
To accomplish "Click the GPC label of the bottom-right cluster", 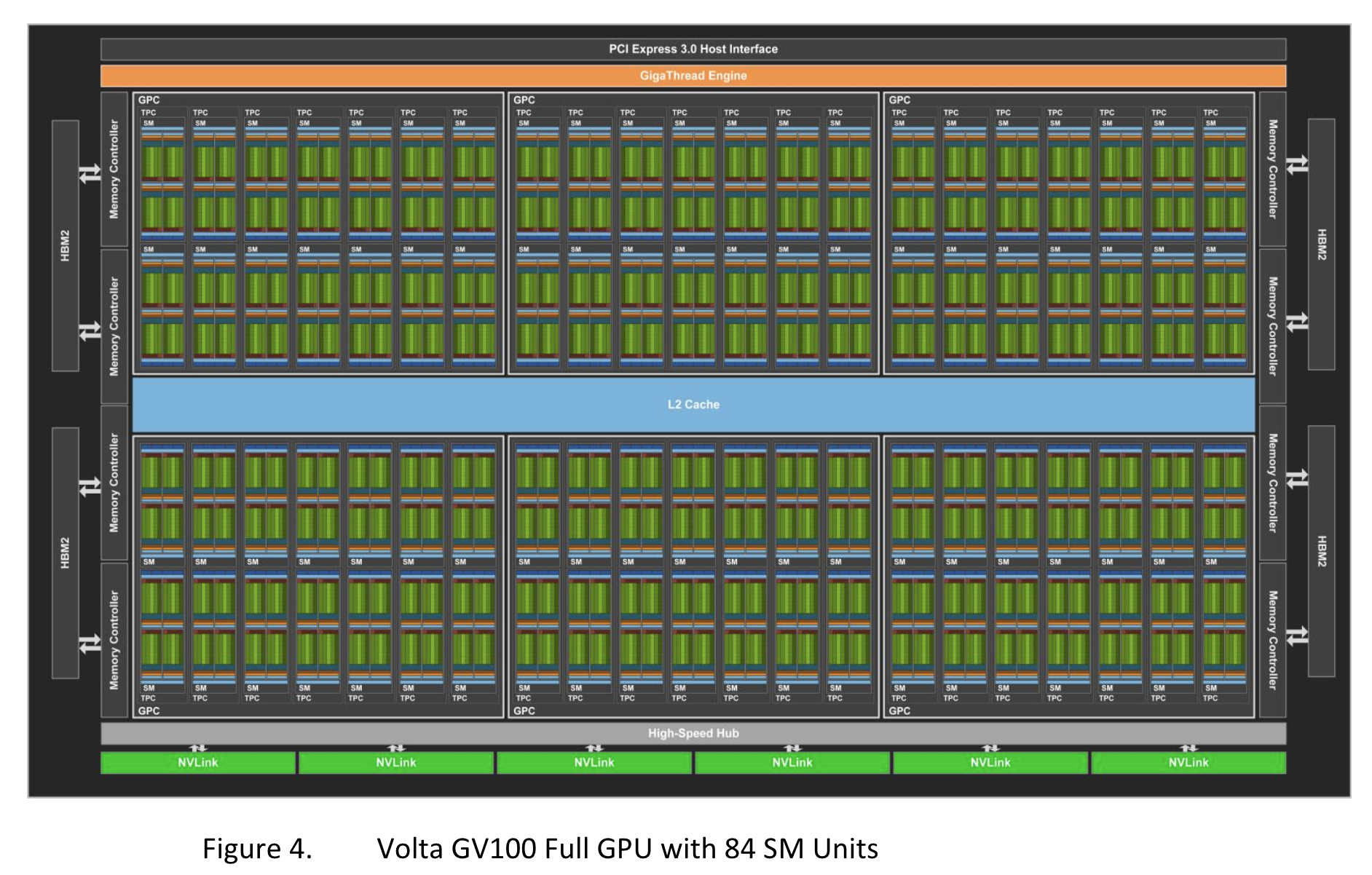I will point(899,710).
